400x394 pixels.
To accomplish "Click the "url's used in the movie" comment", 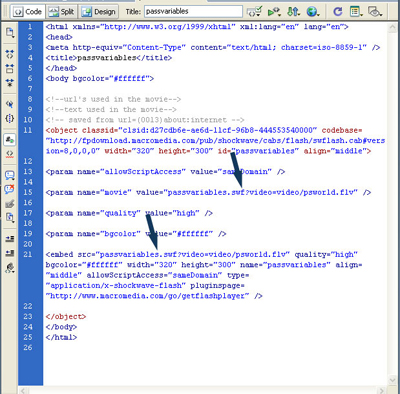I will 113,99.
